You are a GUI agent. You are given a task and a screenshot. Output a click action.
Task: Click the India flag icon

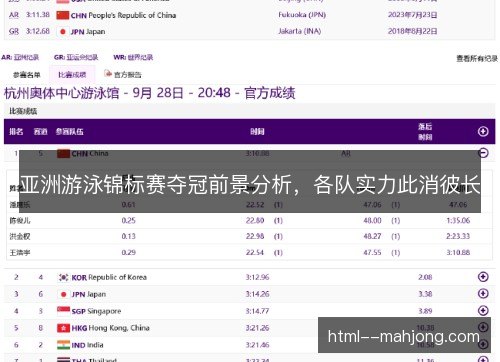point(63,345)
